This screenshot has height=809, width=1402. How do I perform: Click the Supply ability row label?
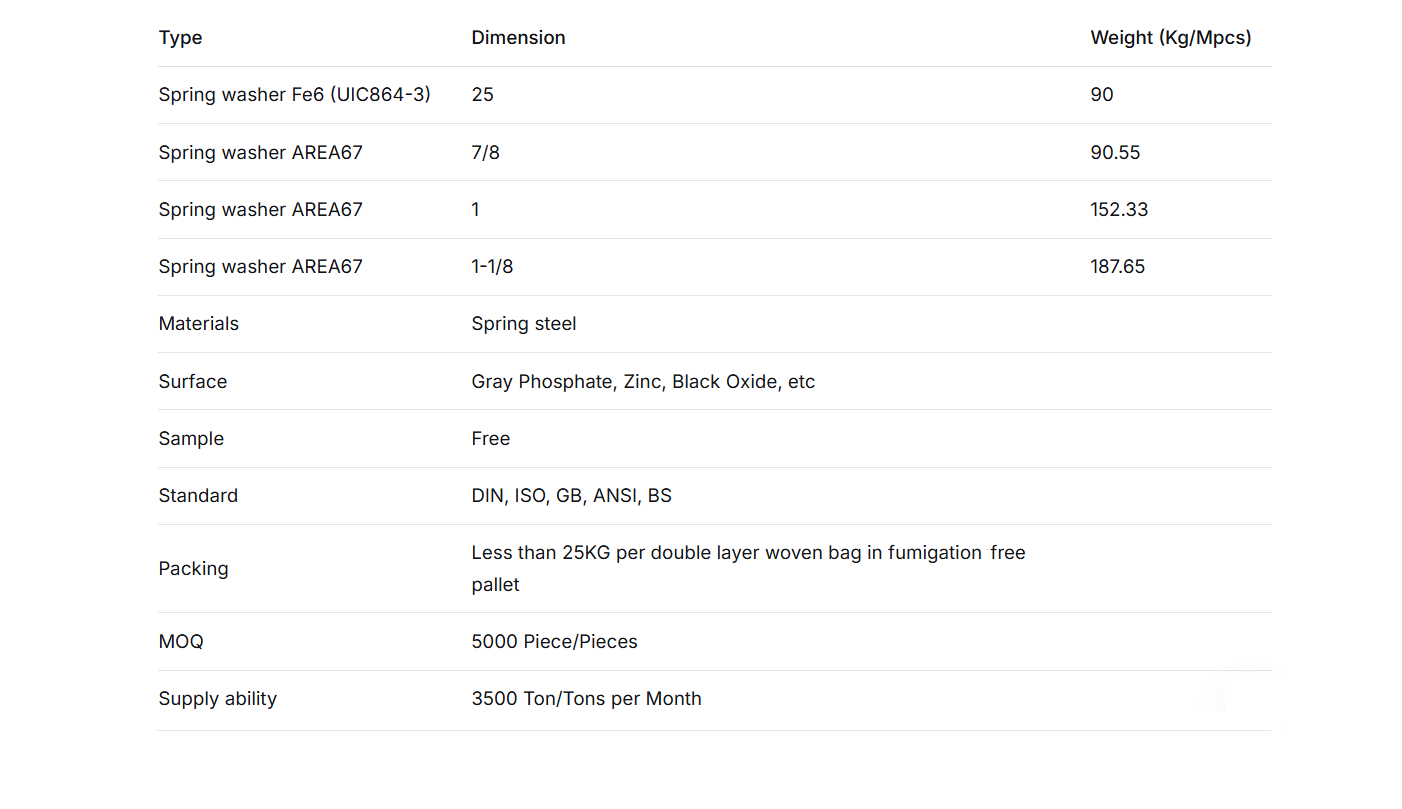(x=217, y=699)
